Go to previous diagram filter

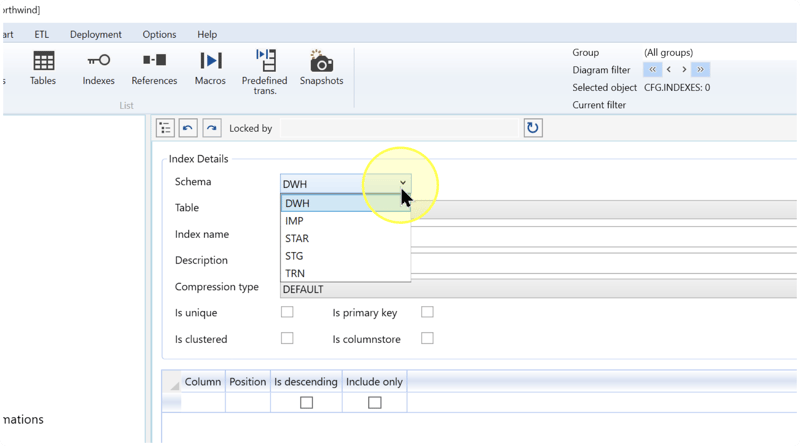click(x=669, y=69)
